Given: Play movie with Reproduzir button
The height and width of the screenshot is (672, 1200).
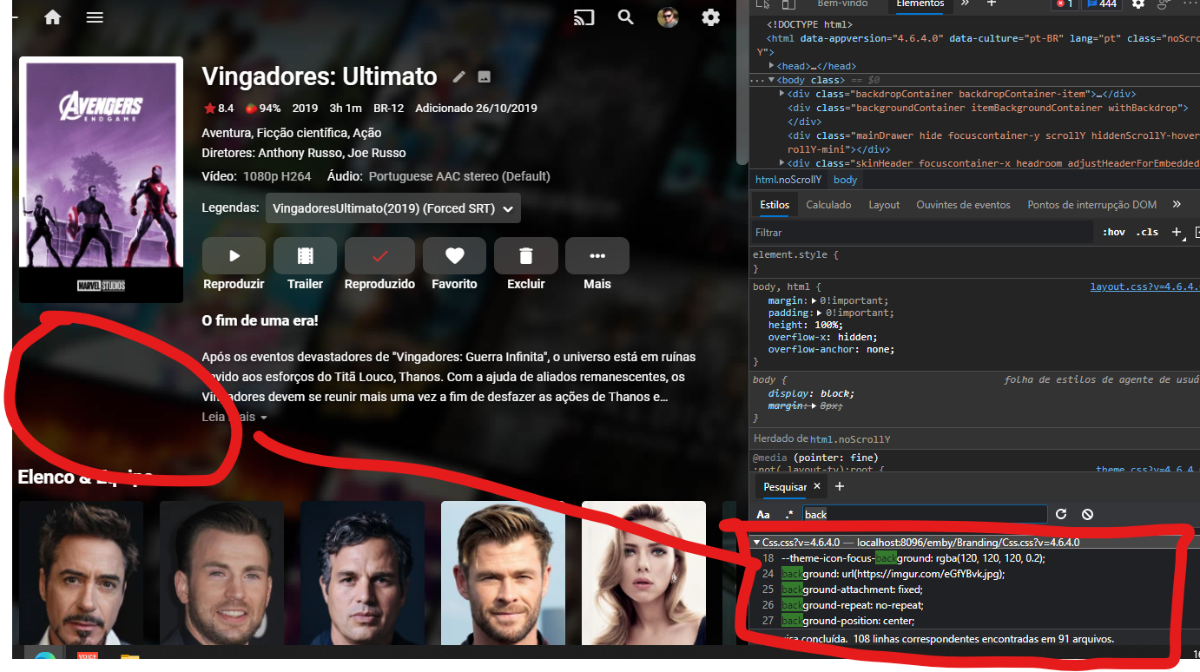Looking at the screenshot, I should 234,256.
